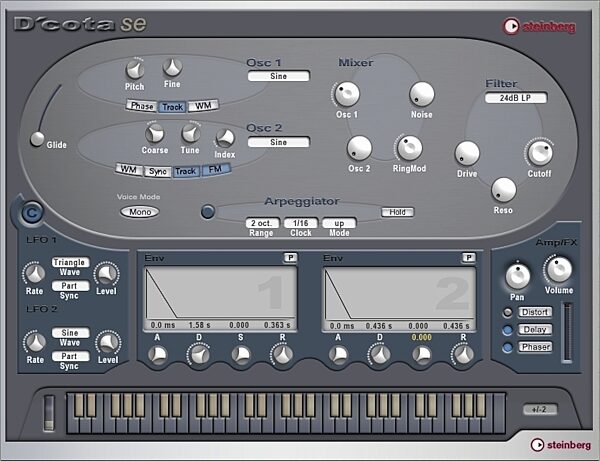Click the Env 1 Sustain knob
Viewport: 600px width, 461px height.
[x=241, y=355]
